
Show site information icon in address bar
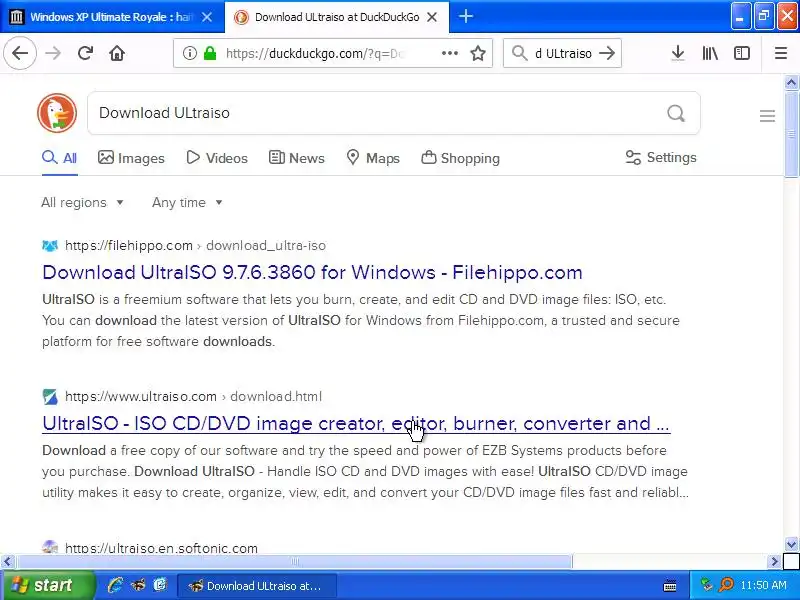tap(189, 53)
